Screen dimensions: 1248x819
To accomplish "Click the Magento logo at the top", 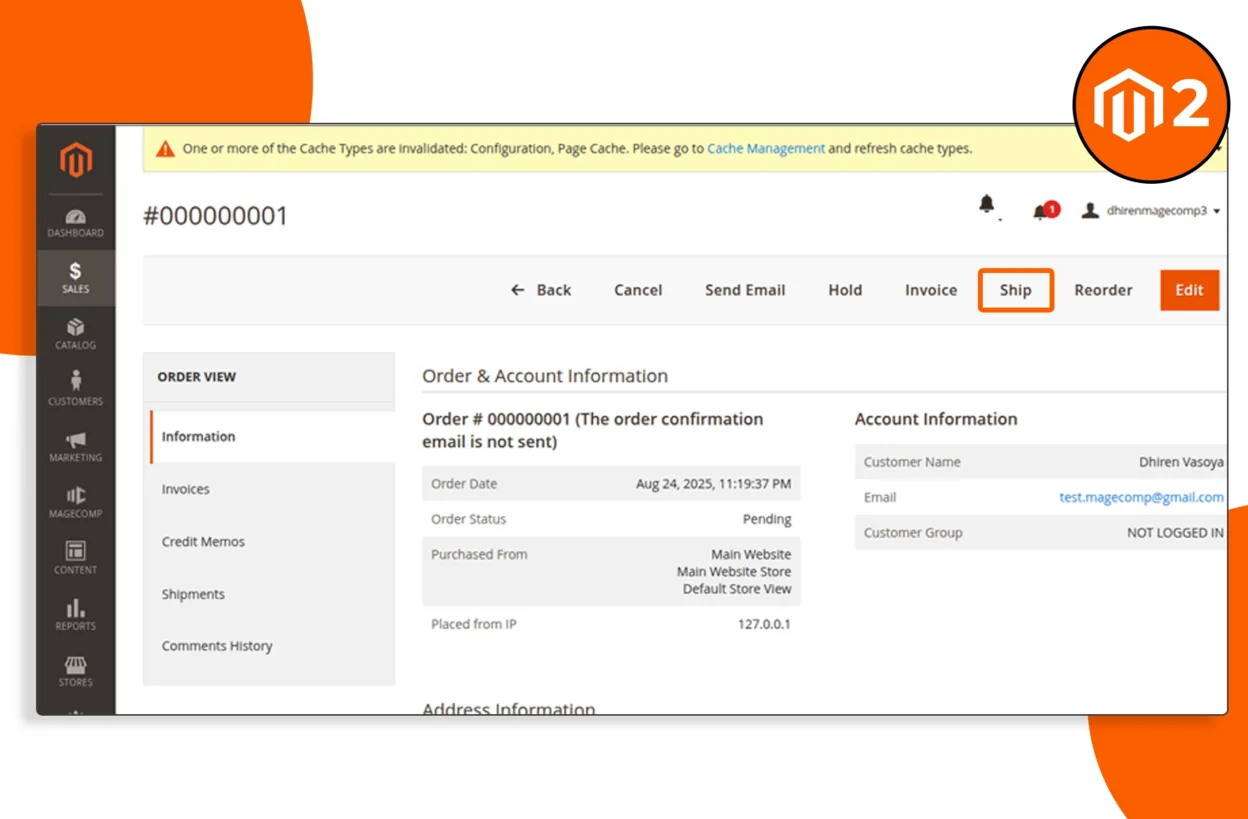I will coord(75,160).
